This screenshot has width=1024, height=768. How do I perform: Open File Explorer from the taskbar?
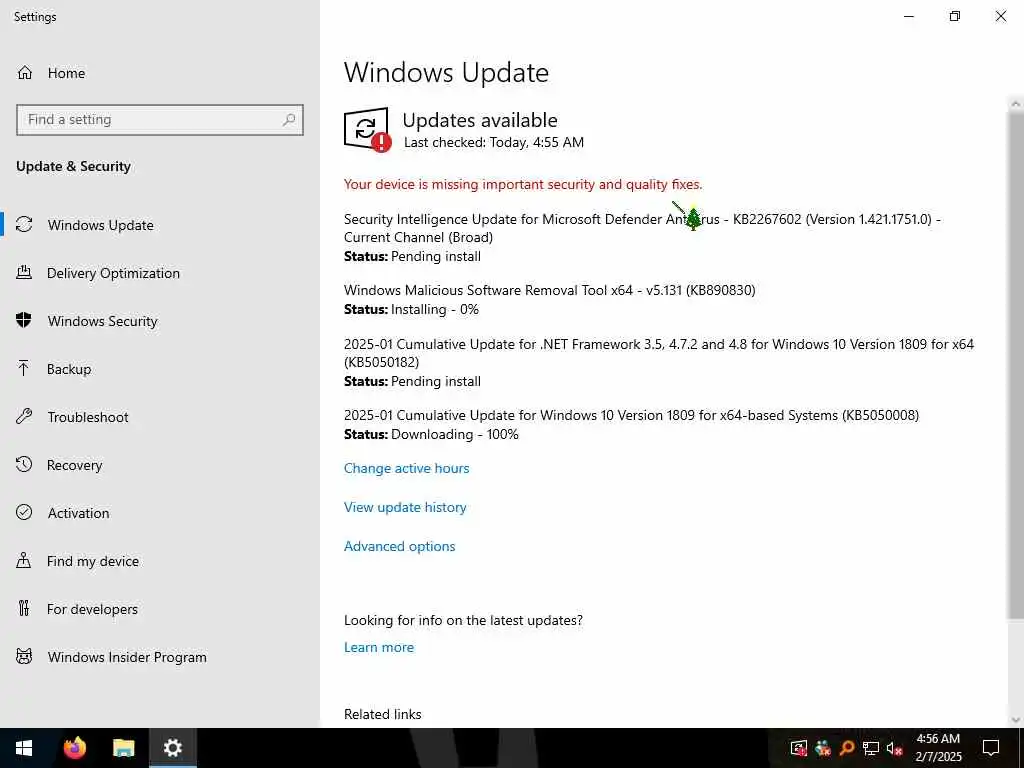(123, 748)
